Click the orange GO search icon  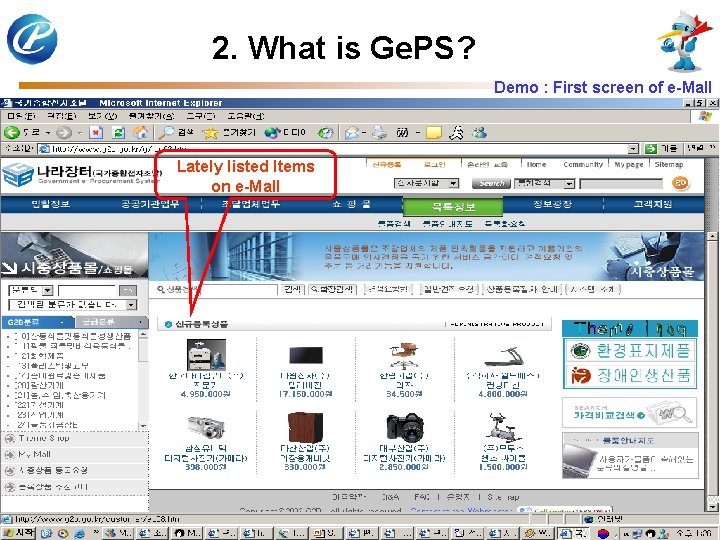pos(681,183)
